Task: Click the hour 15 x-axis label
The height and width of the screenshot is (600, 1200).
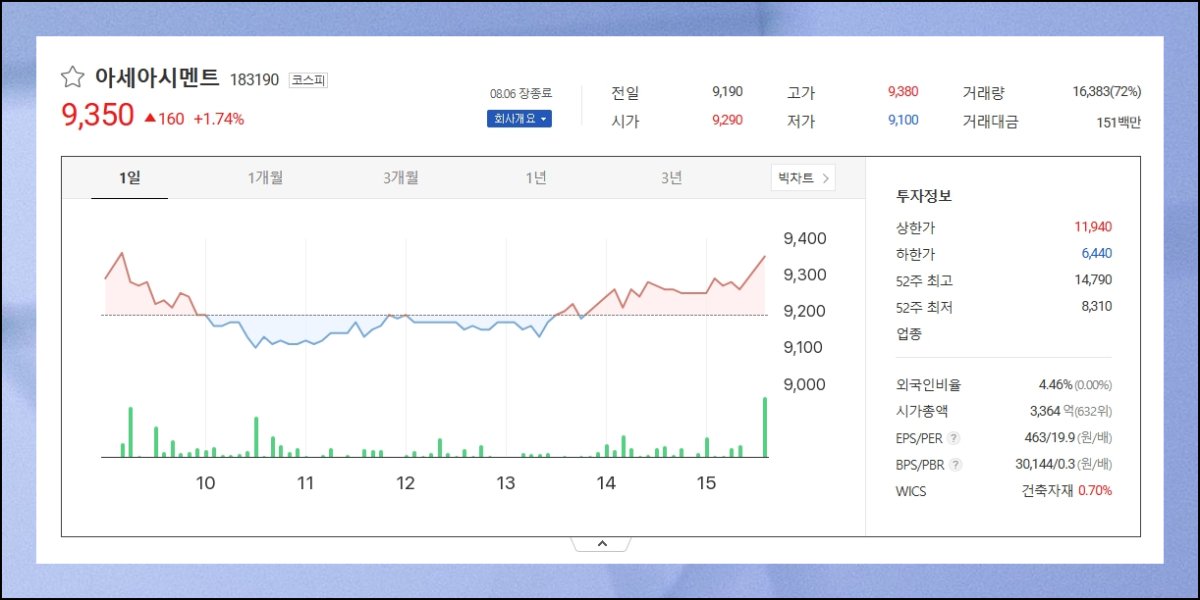Action: pyautogui.click(x=706, y=484)
